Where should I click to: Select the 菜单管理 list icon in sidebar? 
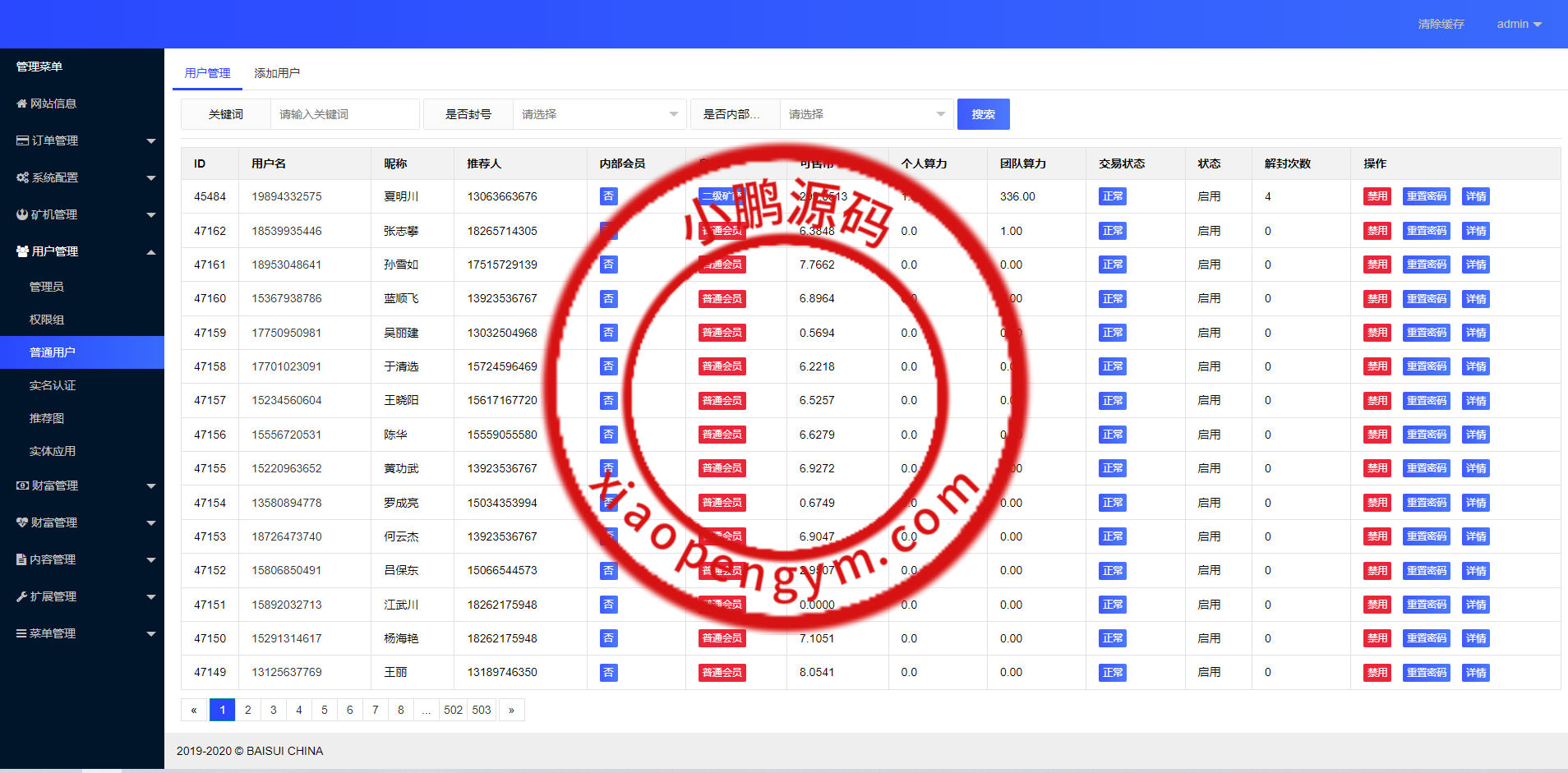[x=21, y=633]
